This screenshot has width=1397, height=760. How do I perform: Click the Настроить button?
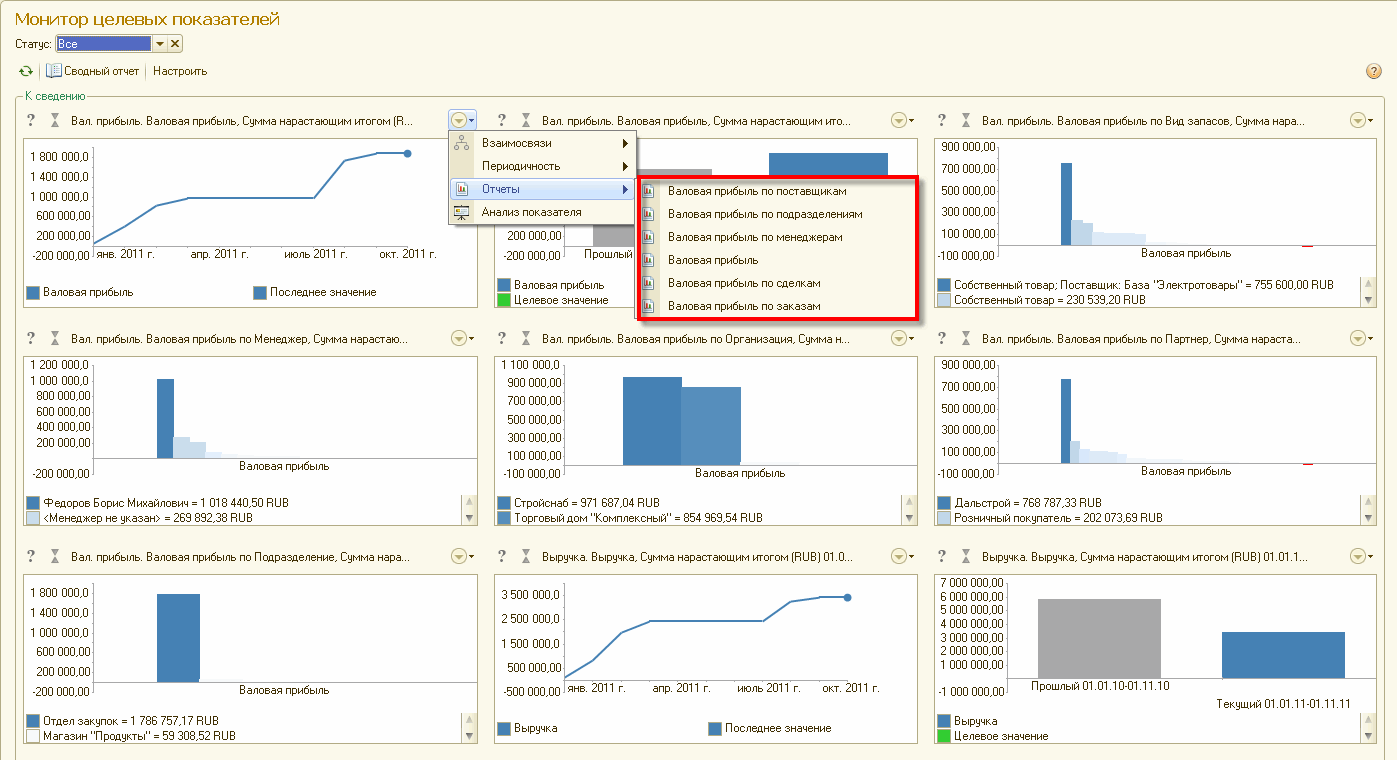coord(180,71)
